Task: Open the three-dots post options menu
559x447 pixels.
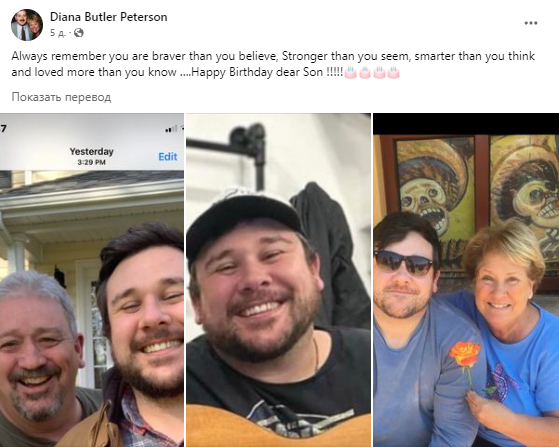Action: click(x=530, y=23)
